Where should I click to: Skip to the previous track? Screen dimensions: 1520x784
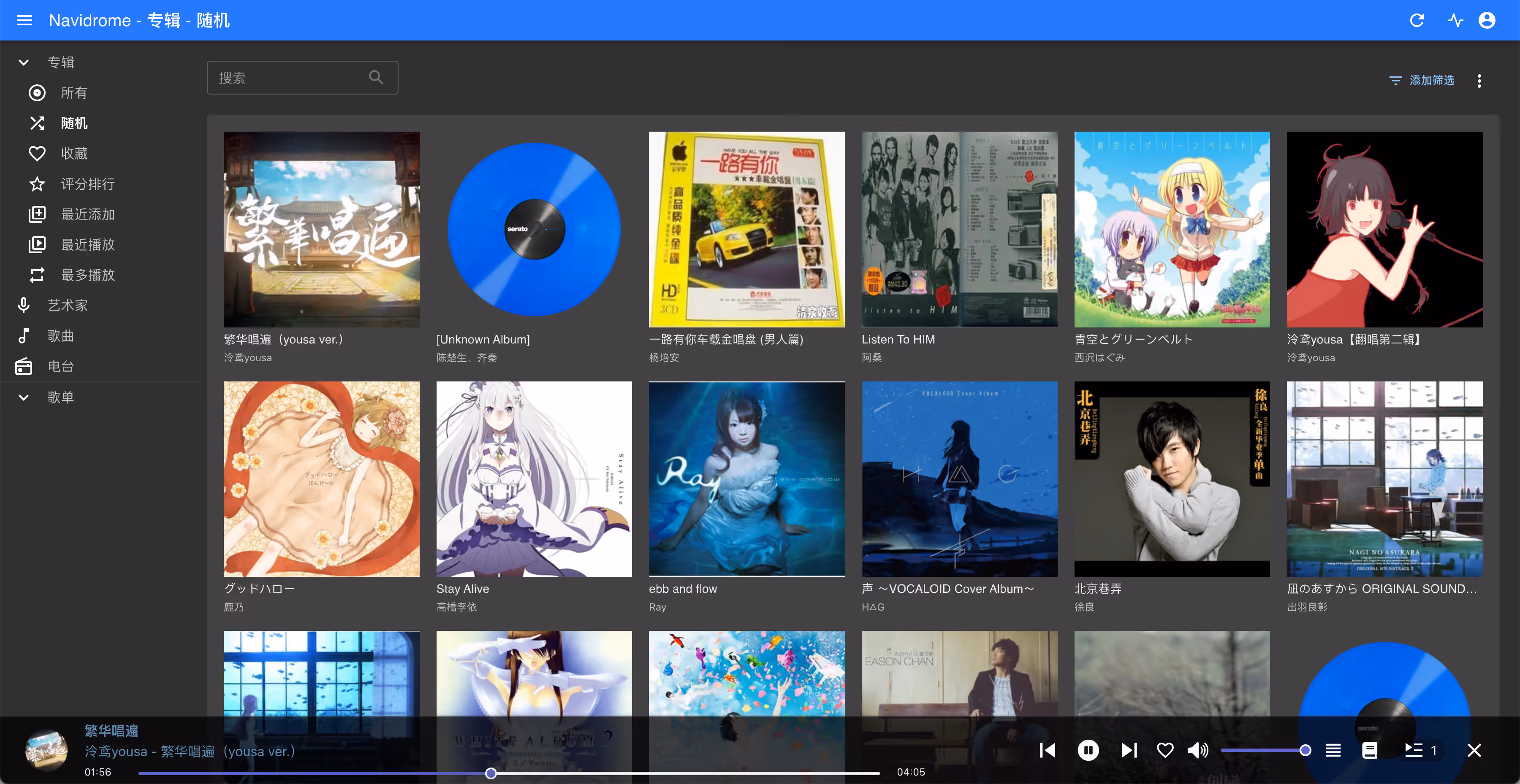tap(1048, 750)
